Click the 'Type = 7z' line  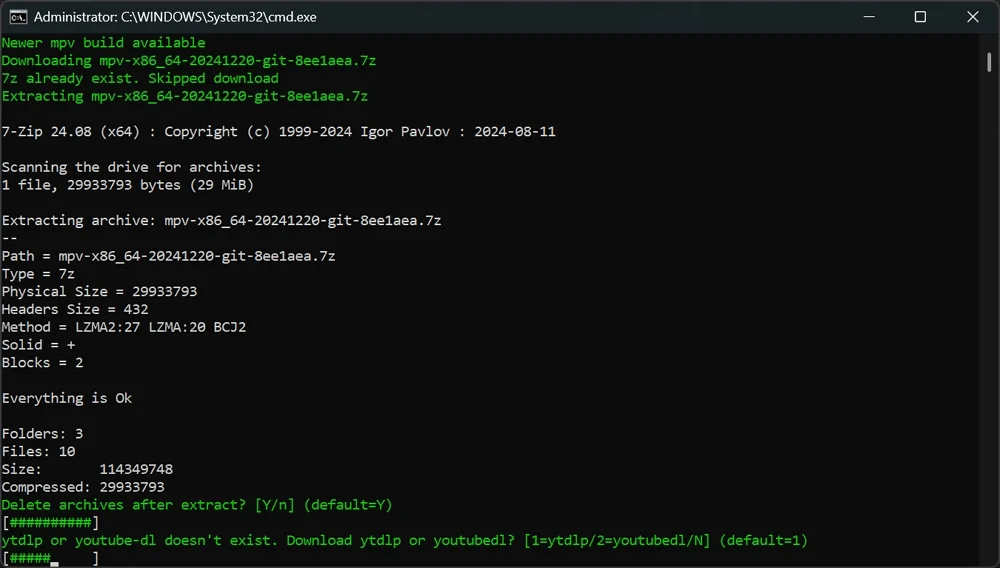(38, 274)
